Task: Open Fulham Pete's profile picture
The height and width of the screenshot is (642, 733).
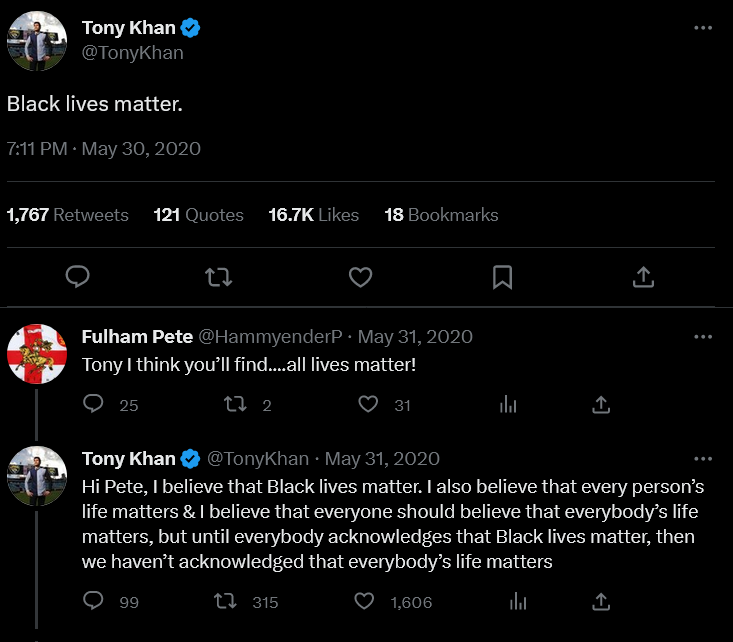Action: pyautogui.click(x=37, y=354)
